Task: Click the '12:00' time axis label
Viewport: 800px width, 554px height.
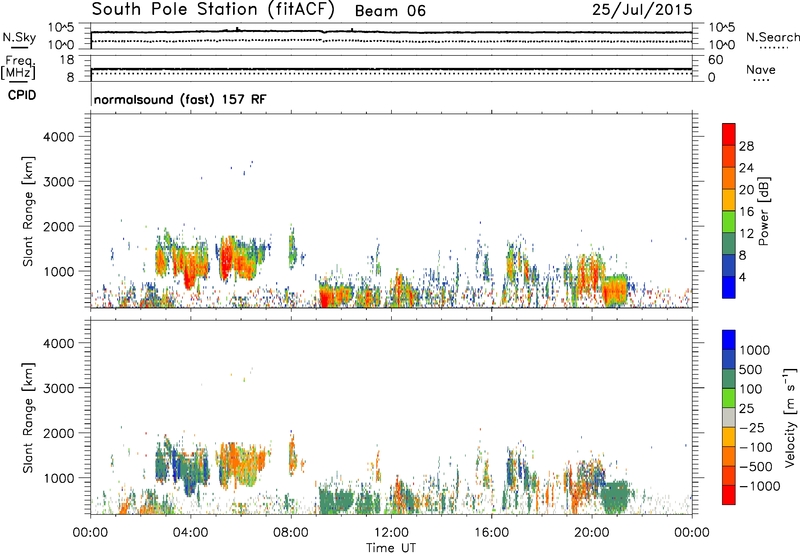Action: pyautogui.click(x=391, y=533)
